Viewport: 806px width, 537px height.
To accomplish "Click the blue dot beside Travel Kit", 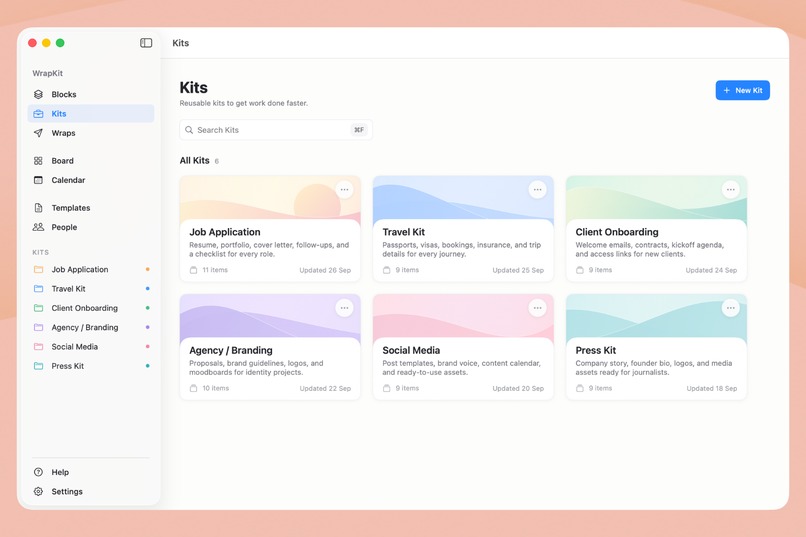I will pos(148,289).
